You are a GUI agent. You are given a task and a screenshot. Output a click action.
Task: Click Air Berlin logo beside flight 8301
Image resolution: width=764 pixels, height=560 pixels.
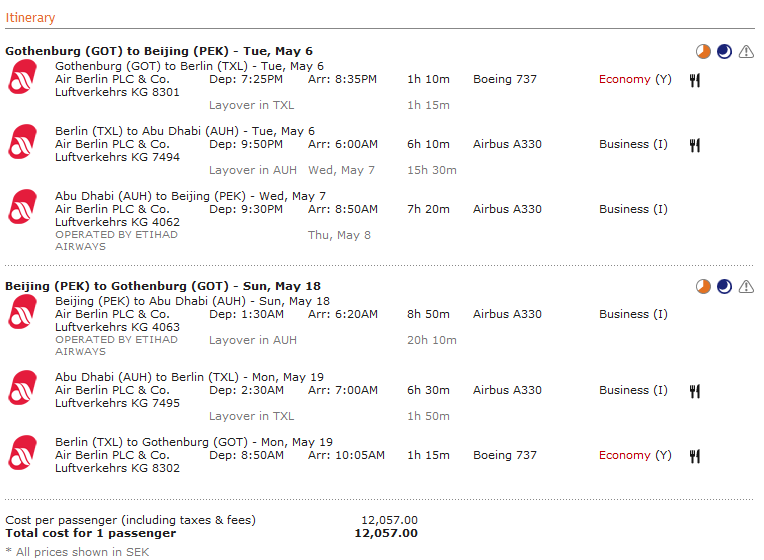click(x=22, y=77)
